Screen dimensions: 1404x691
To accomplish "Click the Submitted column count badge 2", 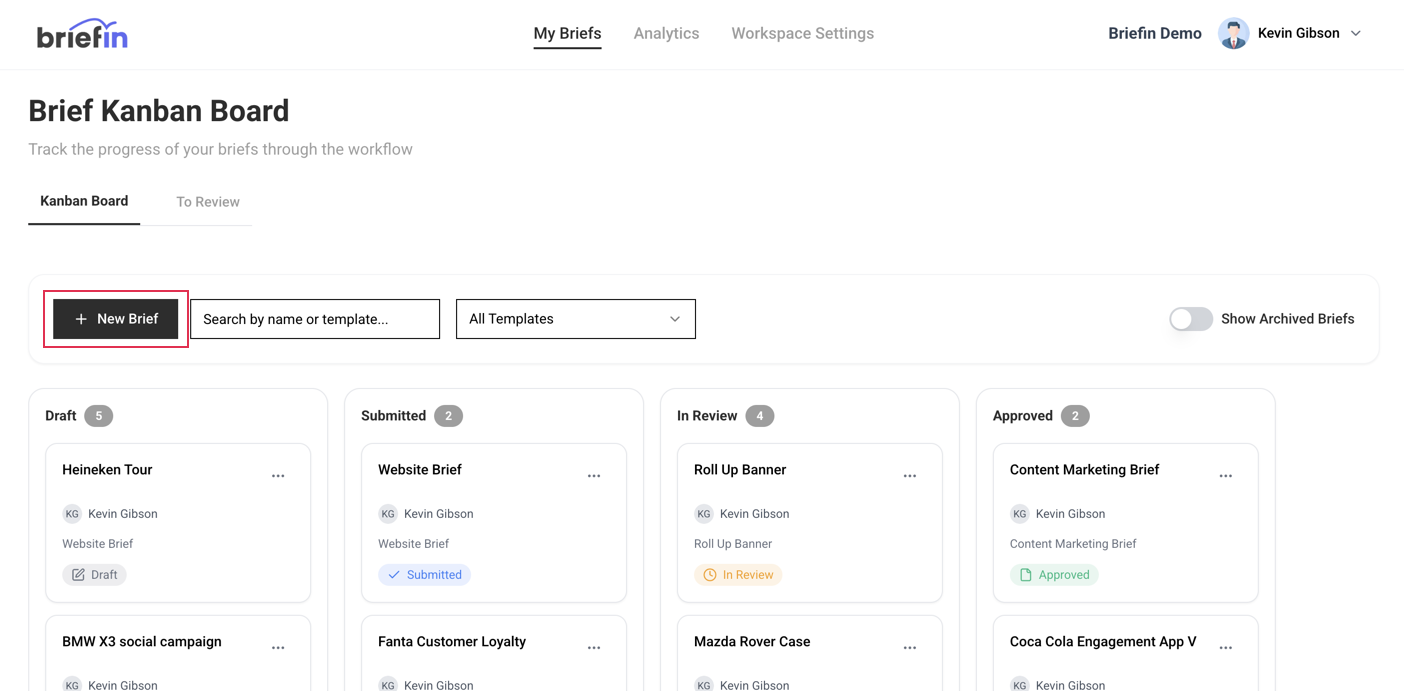I will coord(448,416).
